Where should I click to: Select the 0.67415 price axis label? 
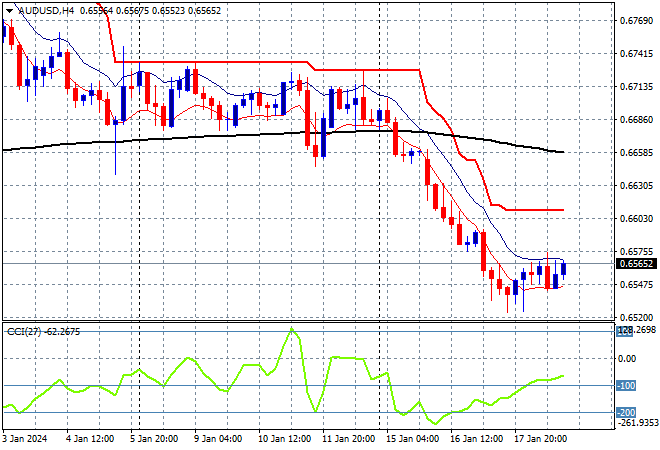tap(636, 54)
